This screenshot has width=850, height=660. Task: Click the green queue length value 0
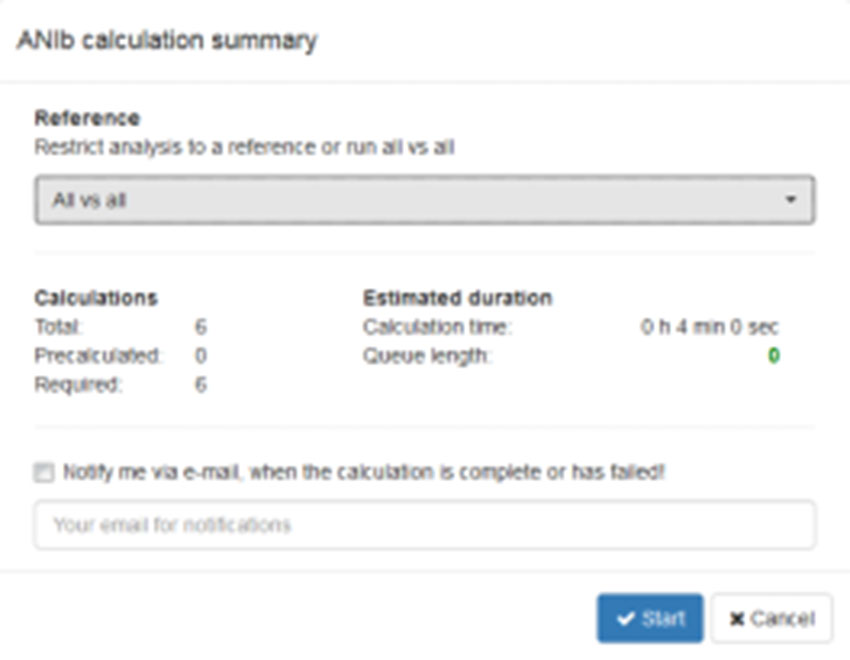[774, 356]
